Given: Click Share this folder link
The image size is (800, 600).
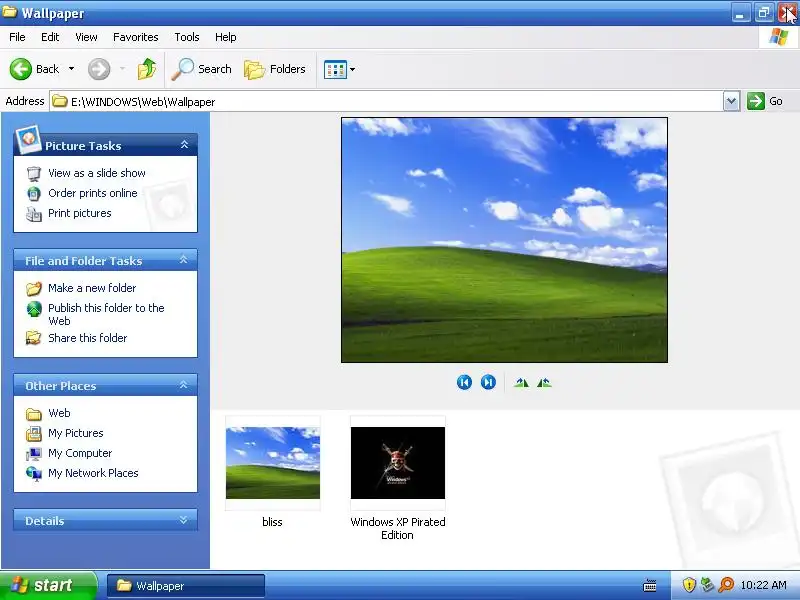Looking at the screenshot, I should click(x=88, y=338).
